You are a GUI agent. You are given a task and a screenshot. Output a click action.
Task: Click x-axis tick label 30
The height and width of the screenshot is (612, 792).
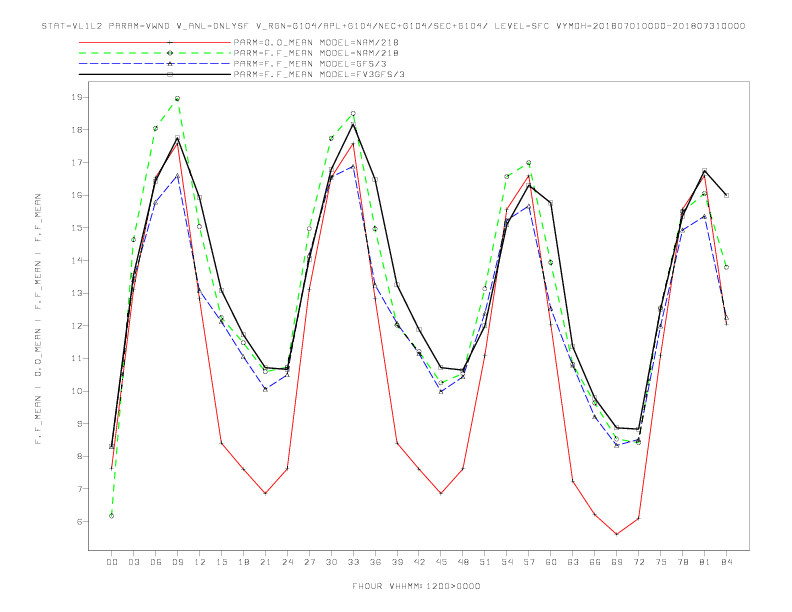pos(331,562)
